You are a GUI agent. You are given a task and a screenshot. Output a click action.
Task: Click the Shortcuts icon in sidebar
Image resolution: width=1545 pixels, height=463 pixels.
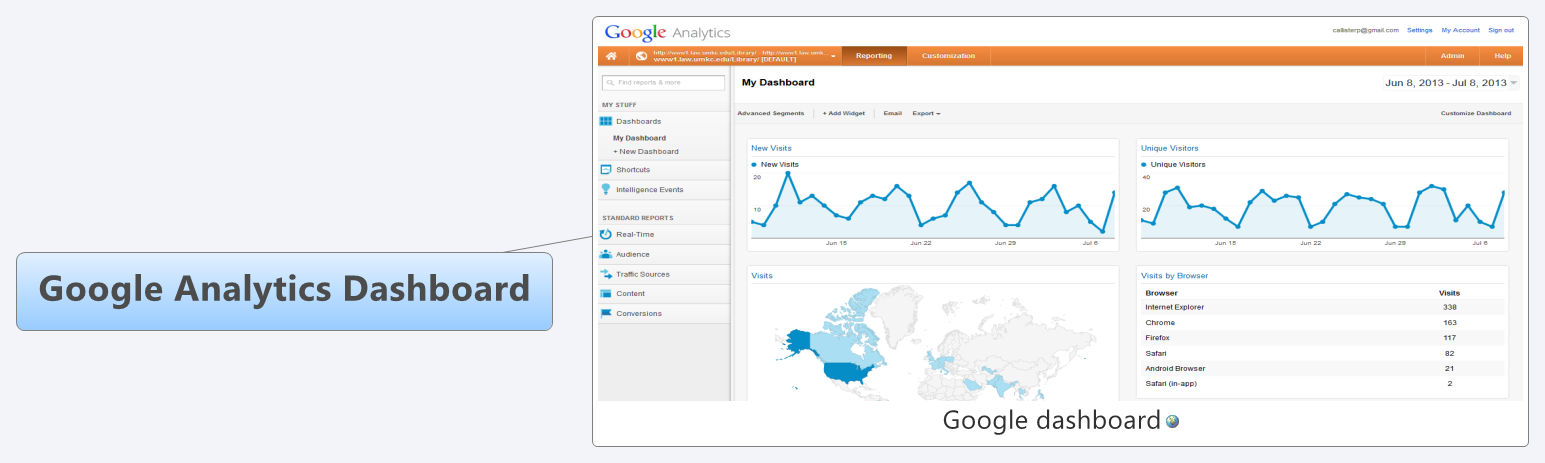pos(606,170)
